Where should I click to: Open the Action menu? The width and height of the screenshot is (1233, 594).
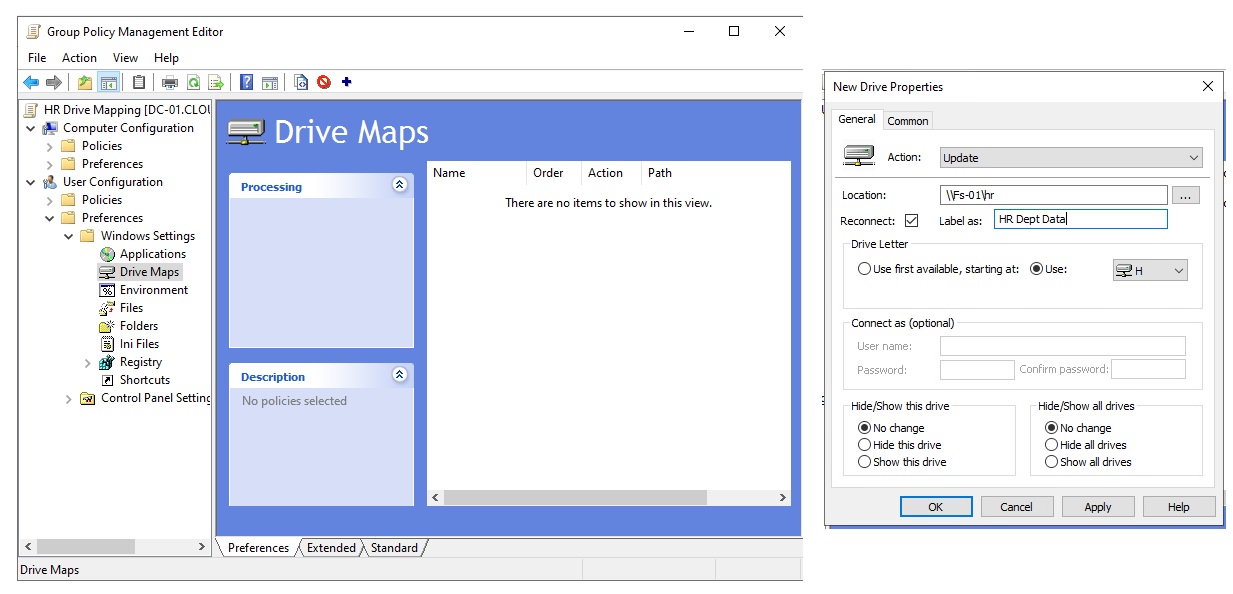(79, 57)
